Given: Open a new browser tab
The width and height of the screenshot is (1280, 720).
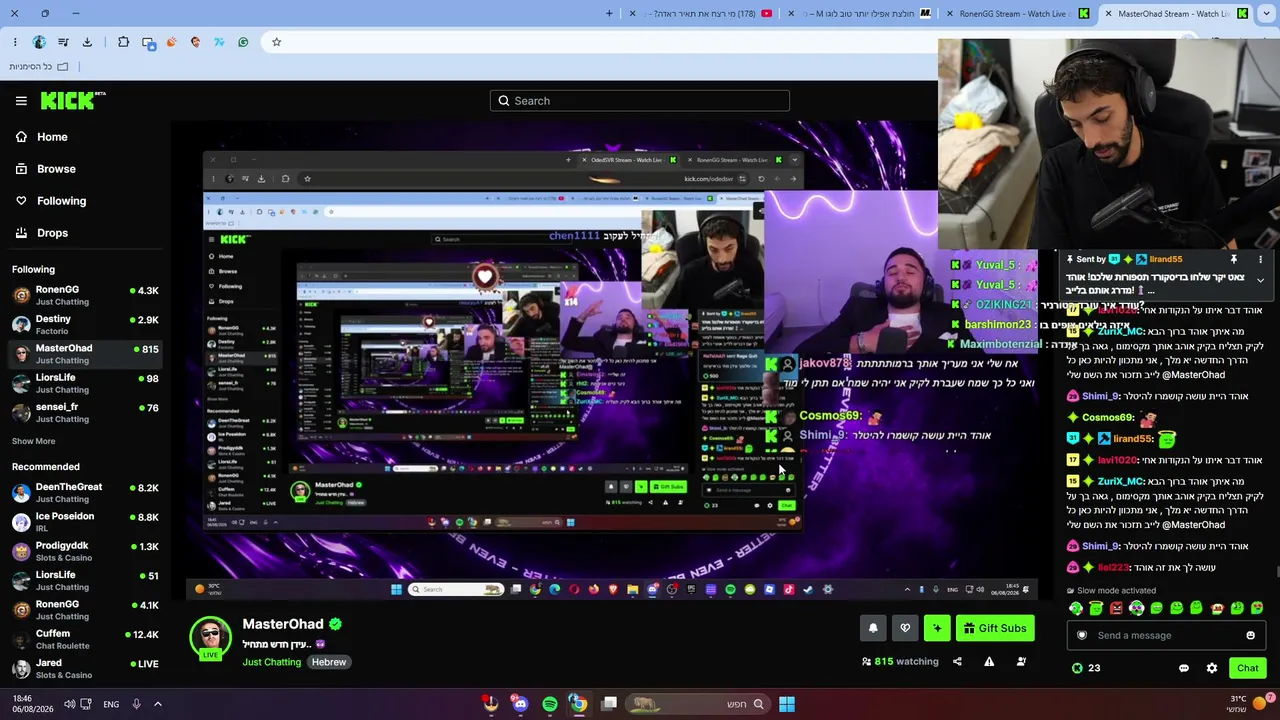Looking at the screenshot, I should [x=609, y=14].
